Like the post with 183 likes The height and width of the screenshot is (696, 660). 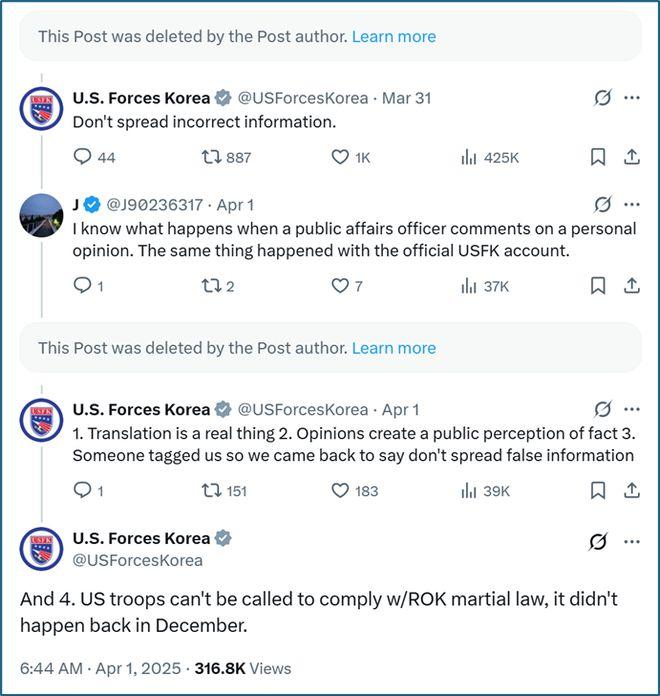click(340, 490)
